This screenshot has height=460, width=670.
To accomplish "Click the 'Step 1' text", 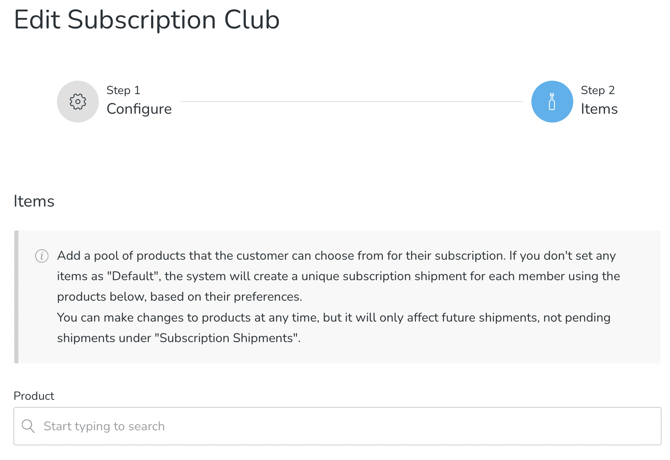I will (123, 90).
